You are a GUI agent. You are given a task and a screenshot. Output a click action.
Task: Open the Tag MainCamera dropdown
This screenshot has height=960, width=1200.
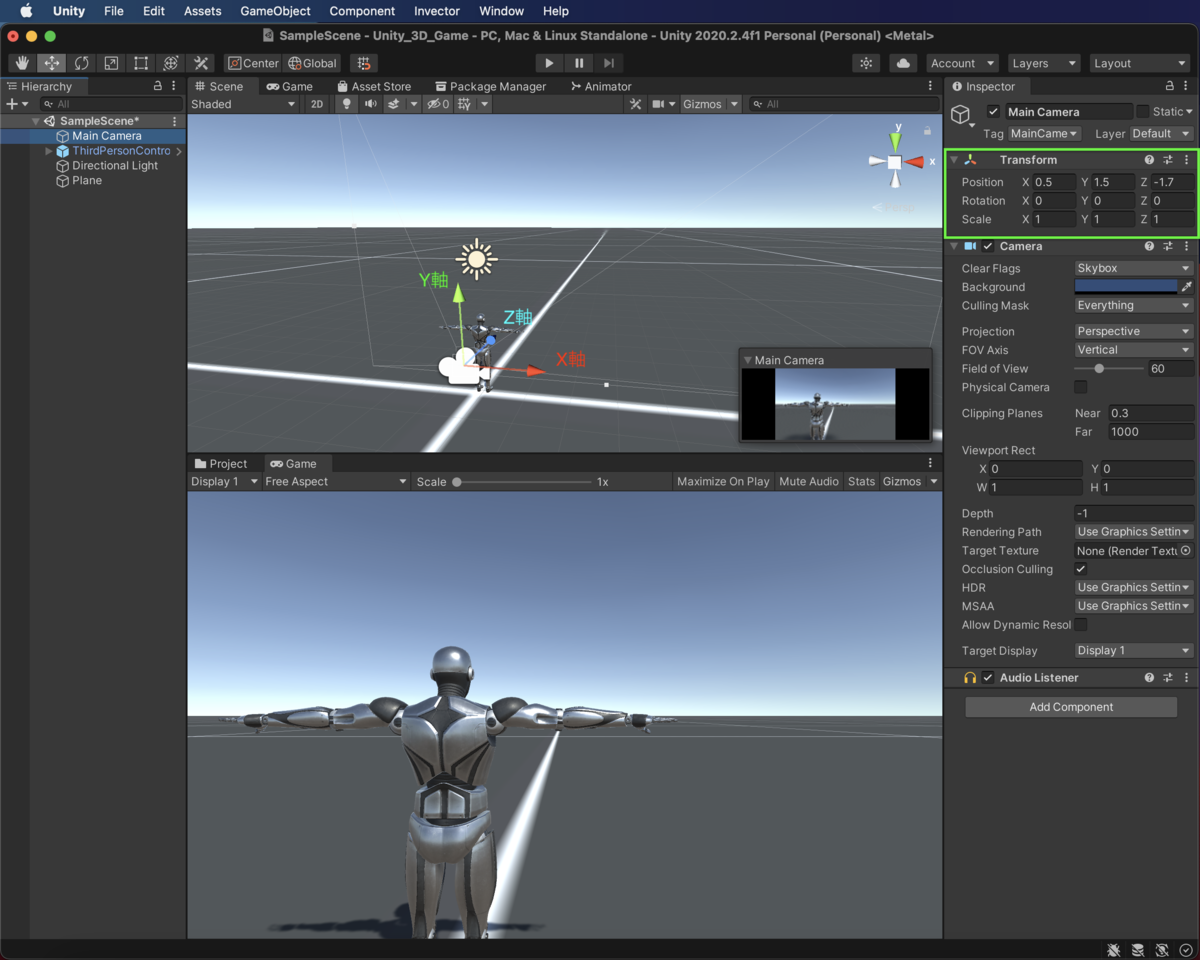[x=1044, y=133]
